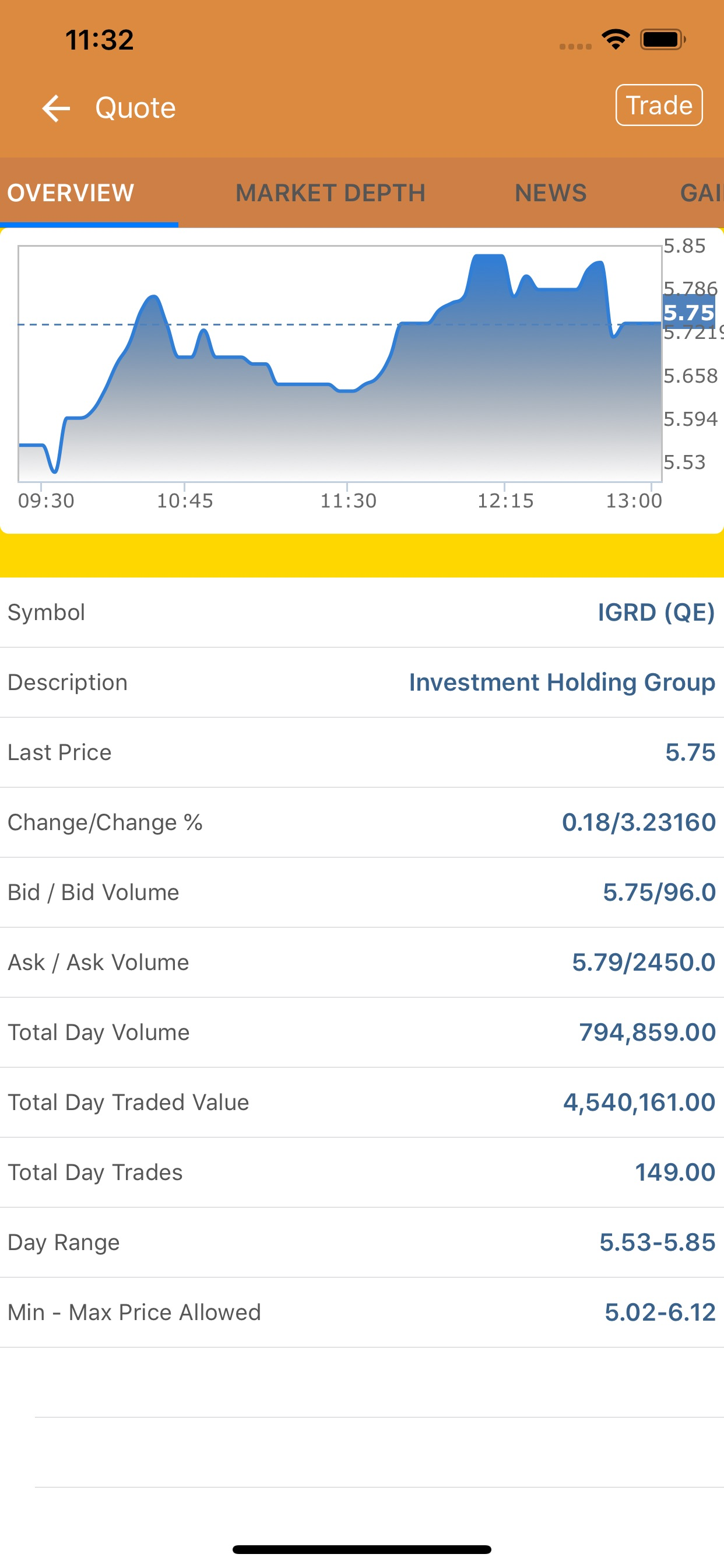This screenshot has height=1568, width=724.
Task: Switch to the News tab
Action: click(551, 193)
